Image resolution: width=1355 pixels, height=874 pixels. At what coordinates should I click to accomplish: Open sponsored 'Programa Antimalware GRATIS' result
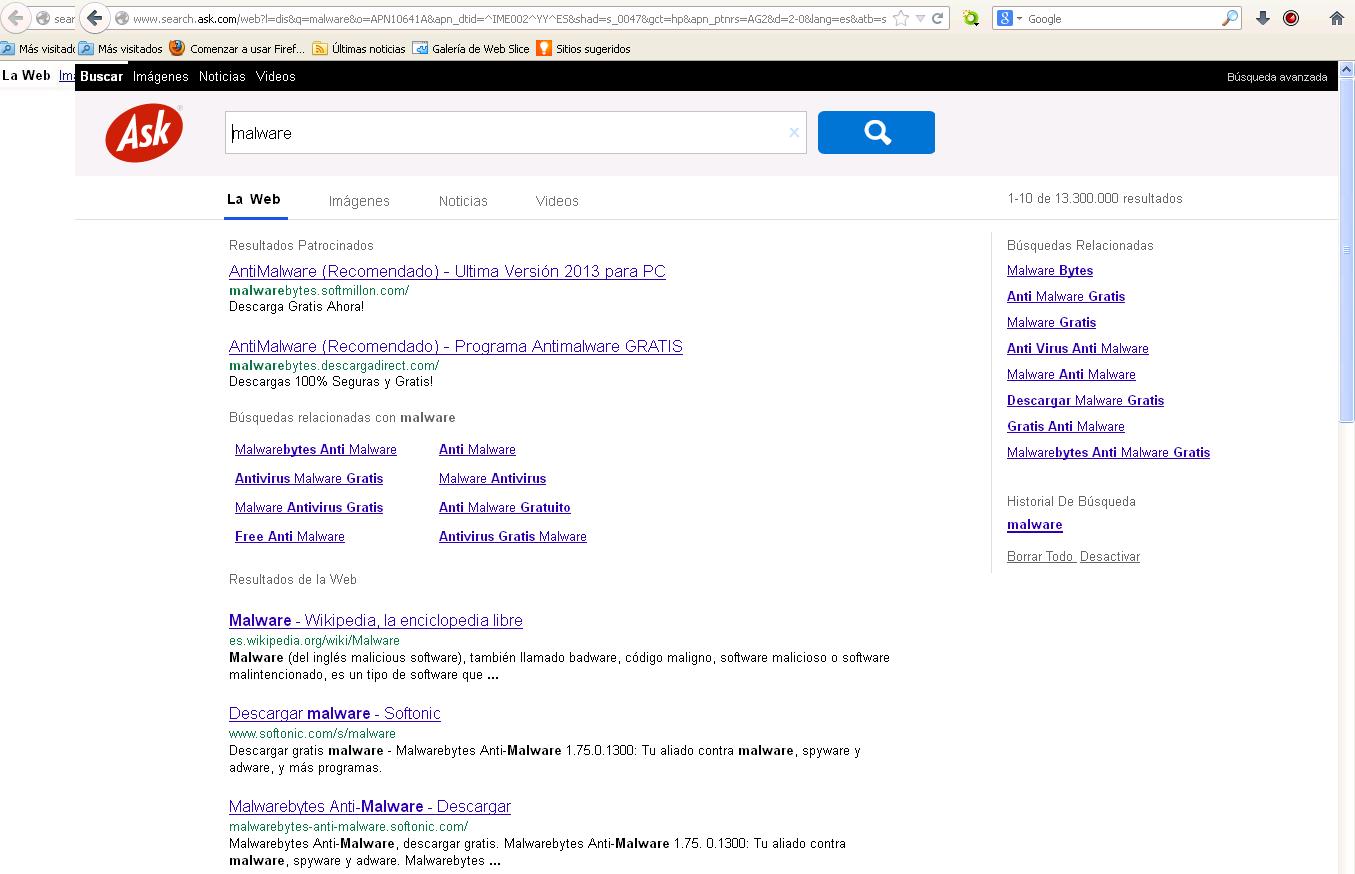tap(456, 346)
